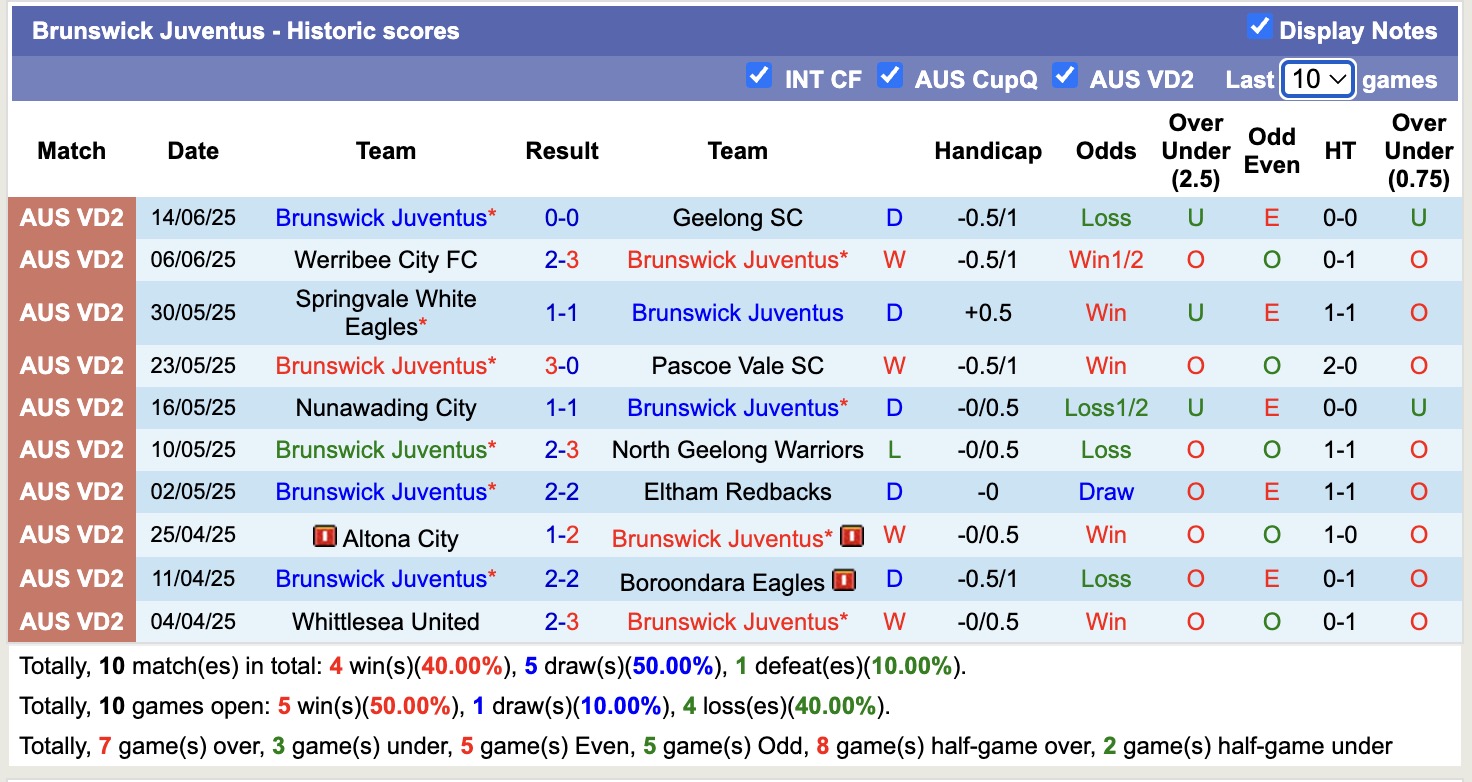Click the red card icon beside Boroondara Eagles
The image size is (1472, 782).
pyautogui.click(x=845, y=580)
